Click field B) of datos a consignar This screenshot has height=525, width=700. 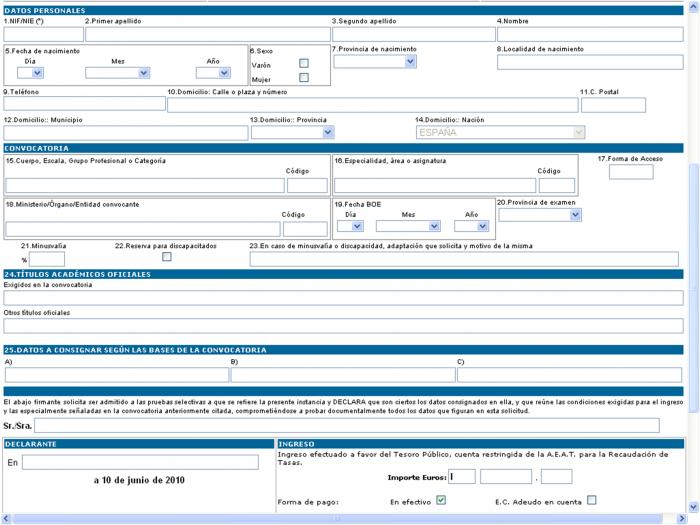coord(343,375)
